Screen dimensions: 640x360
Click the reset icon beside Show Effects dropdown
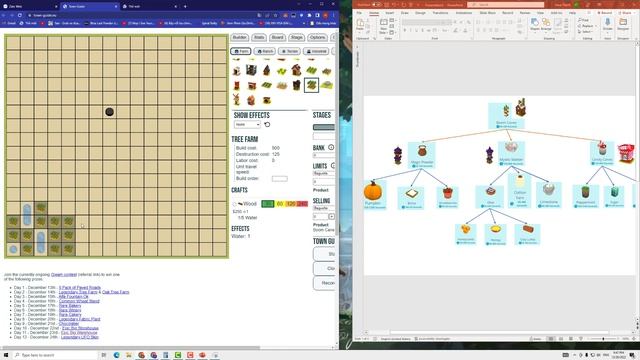pos(267,124)
